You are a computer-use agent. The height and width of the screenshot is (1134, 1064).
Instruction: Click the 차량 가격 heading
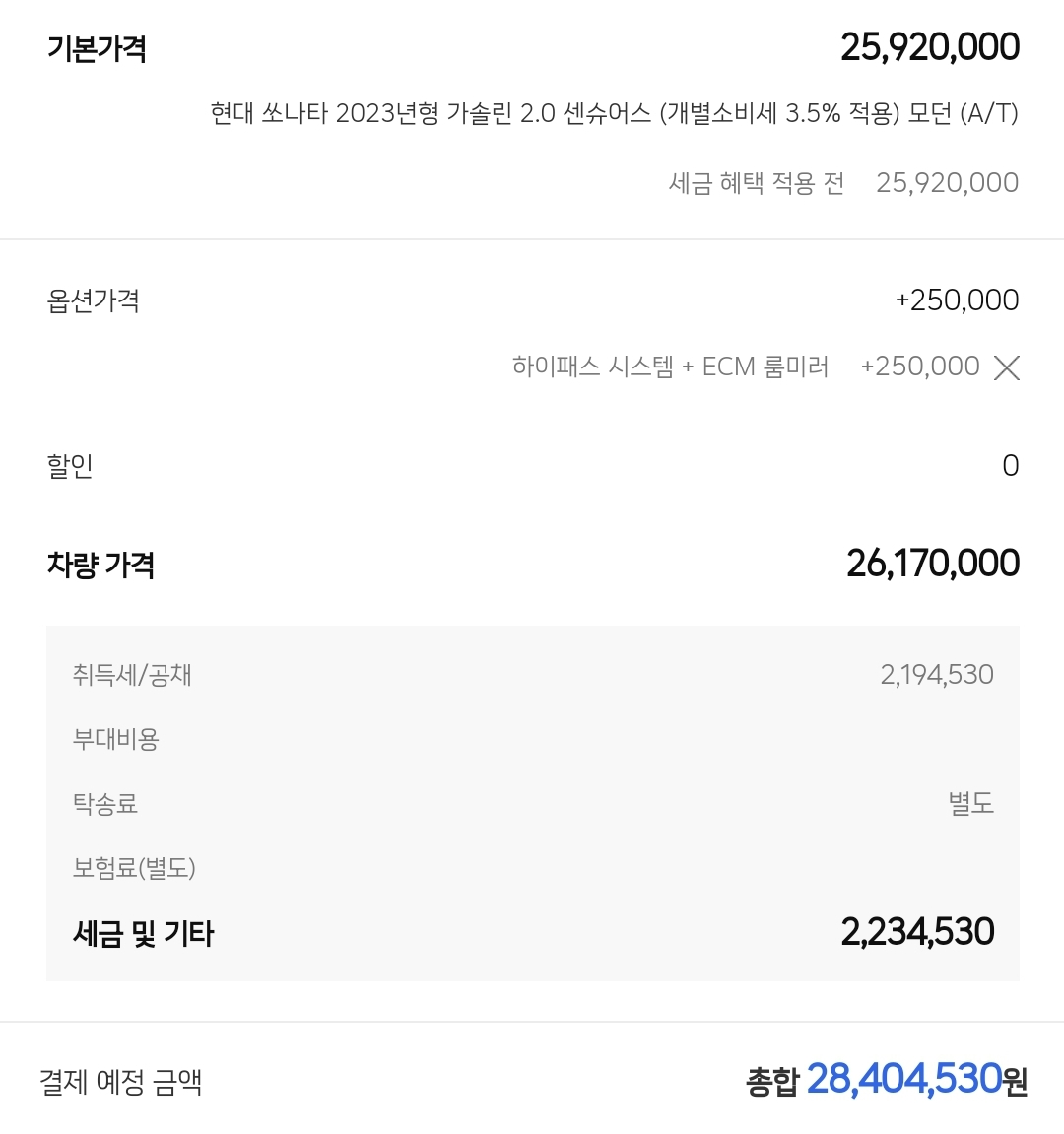tap(100, 565)
